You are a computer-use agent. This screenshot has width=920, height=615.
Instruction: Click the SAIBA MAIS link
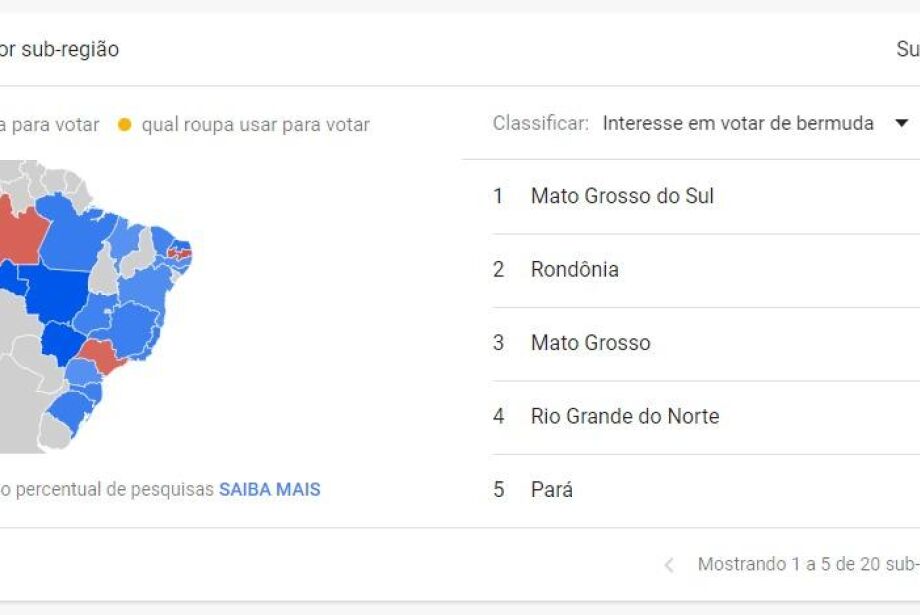coord(270,490)
